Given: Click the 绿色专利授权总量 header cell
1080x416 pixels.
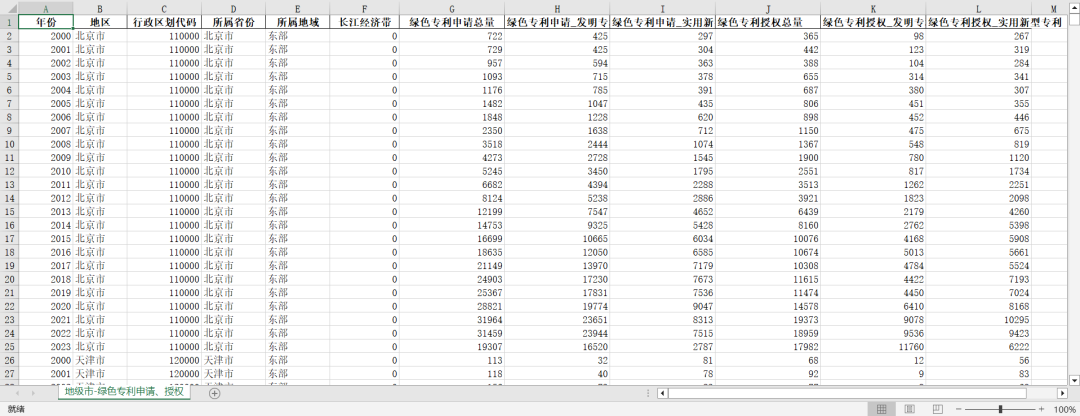Looking at the screenshot, I should point(768,22).
